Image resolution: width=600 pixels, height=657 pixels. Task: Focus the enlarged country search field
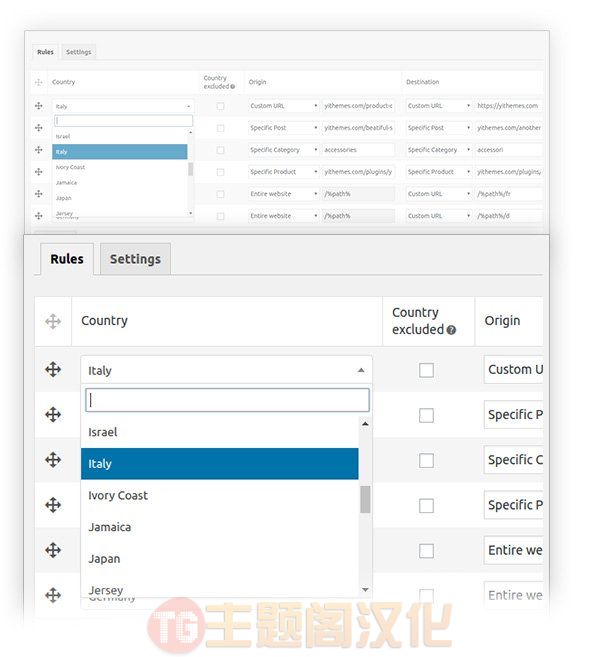228,400
